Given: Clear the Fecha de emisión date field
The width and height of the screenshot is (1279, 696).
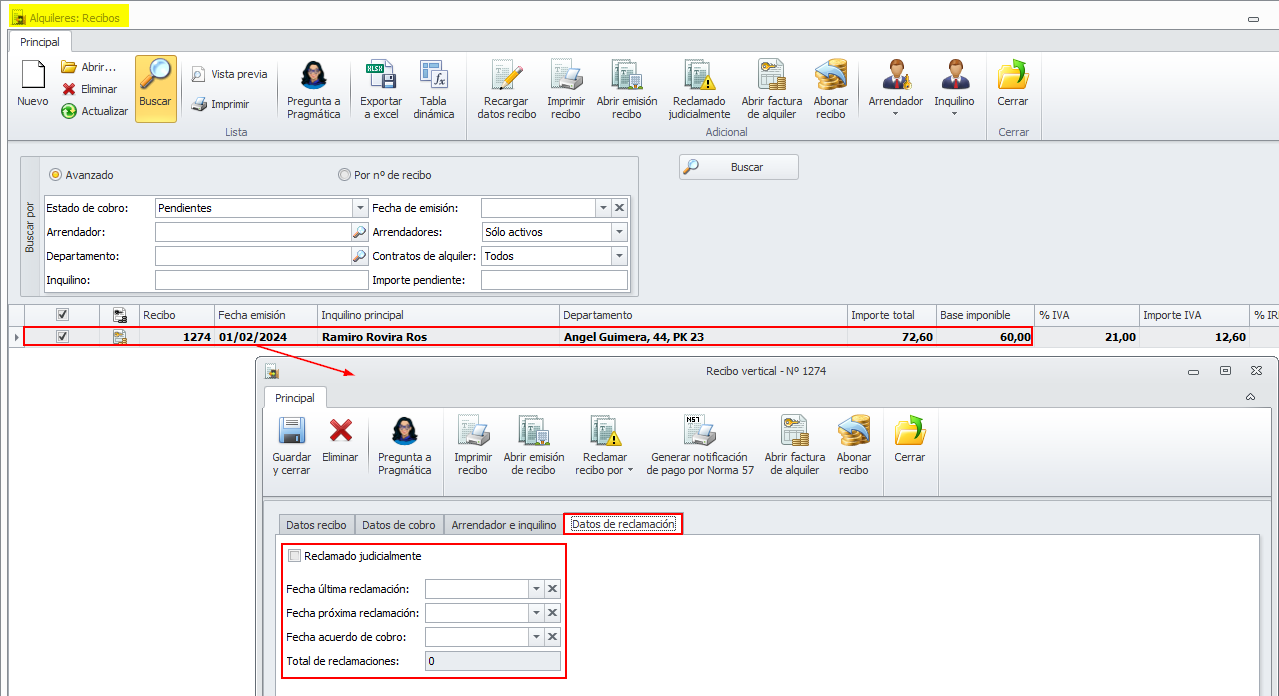Looking at the screenshot, I should point(620,208).
